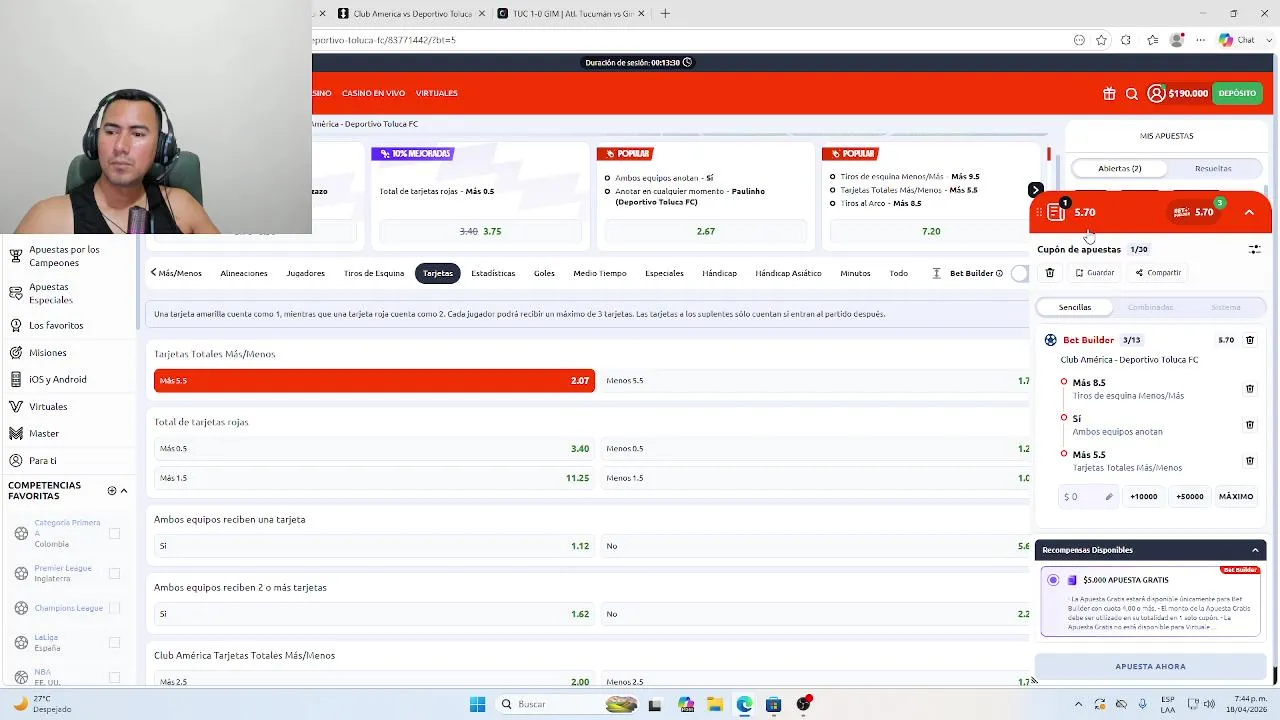Select the Combinadas bet type tab

1150,307
